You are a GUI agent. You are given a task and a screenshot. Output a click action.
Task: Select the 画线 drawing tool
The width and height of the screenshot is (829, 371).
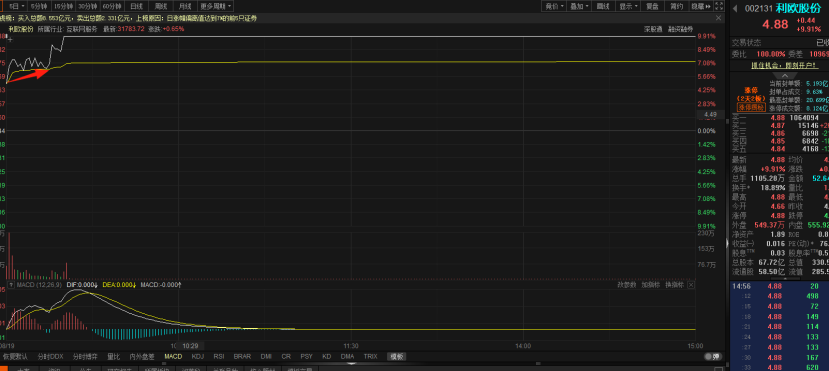[603, 6]
